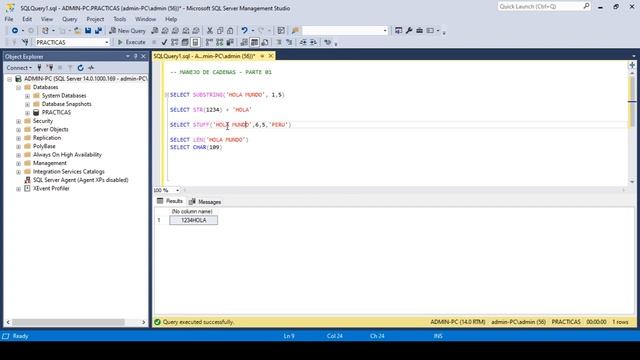
Task: Click Quick Launch search magnifier icon
Action: [586, 6]
